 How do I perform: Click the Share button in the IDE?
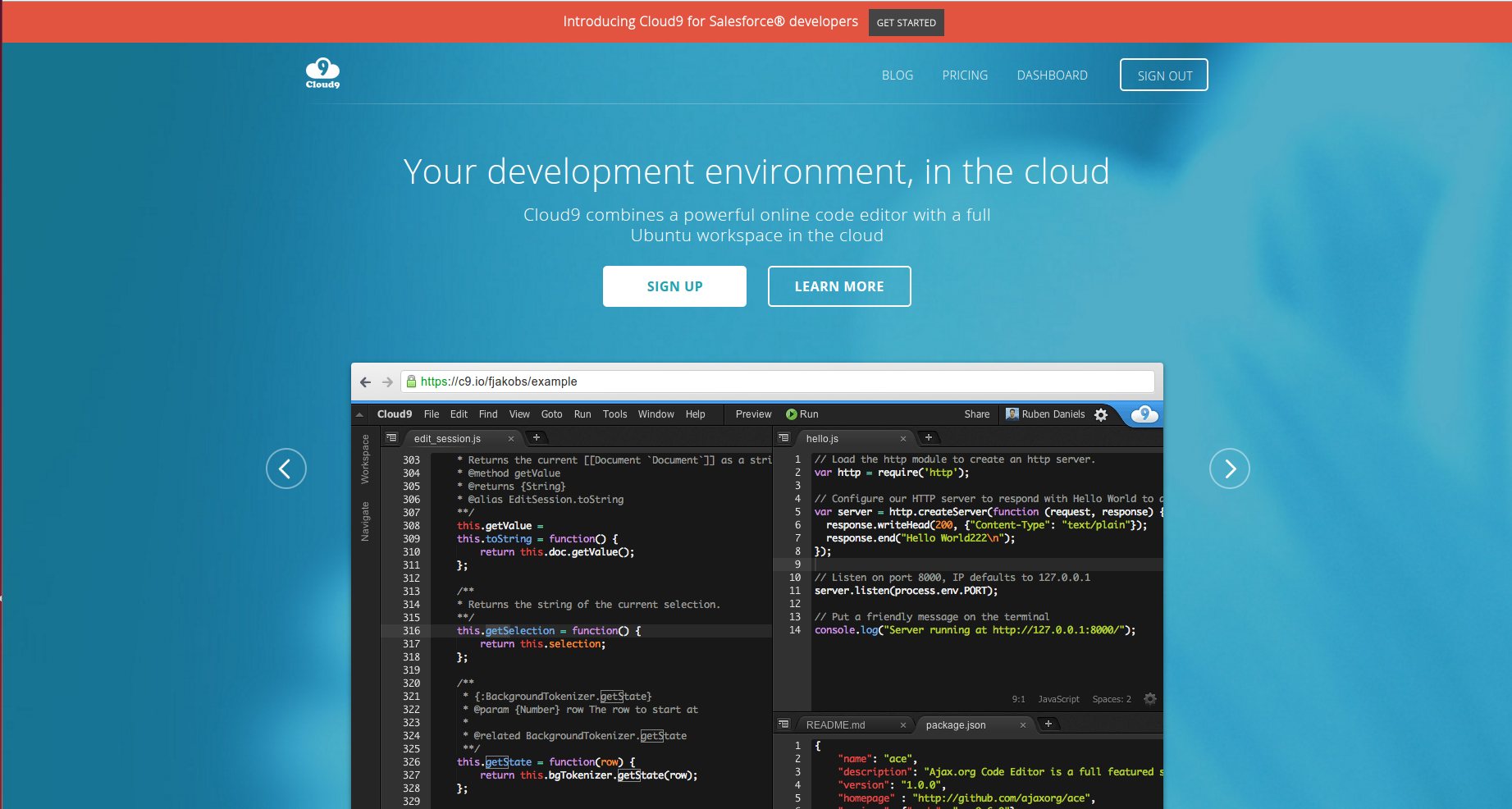977,414
